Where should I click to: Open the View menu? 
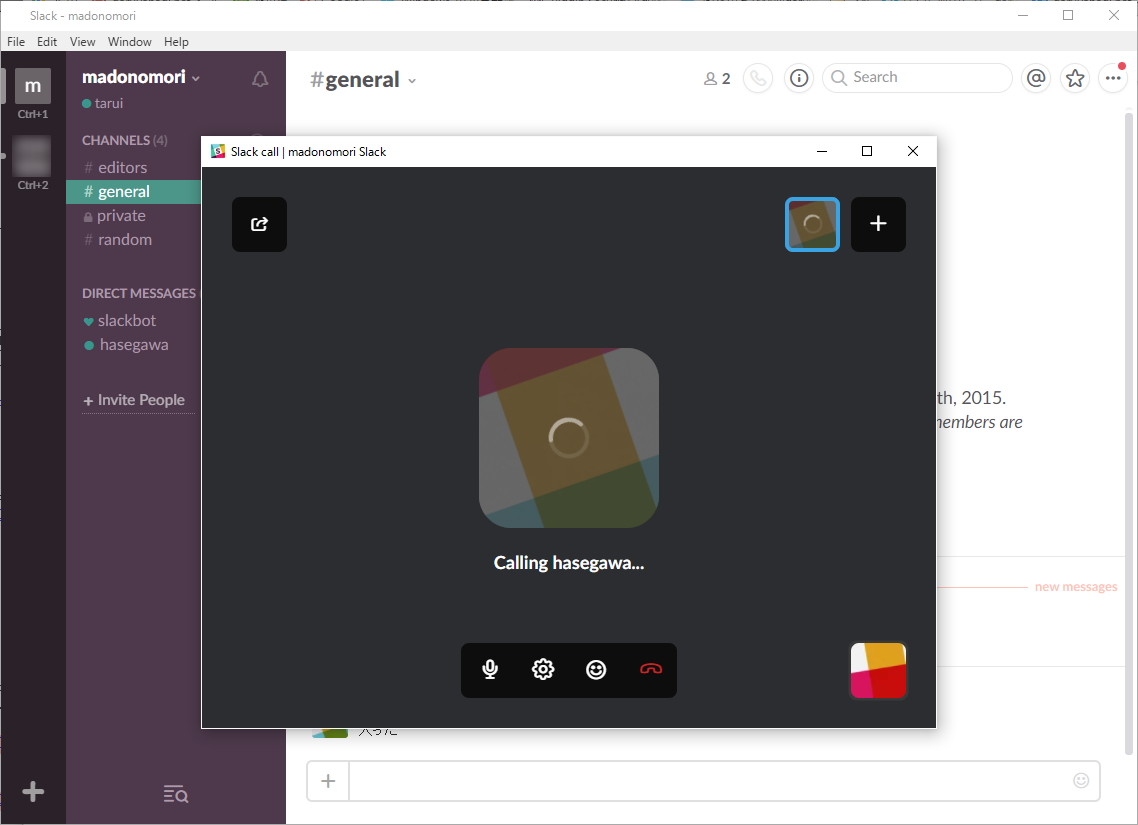pyautogui.click(x=82, y=41)
